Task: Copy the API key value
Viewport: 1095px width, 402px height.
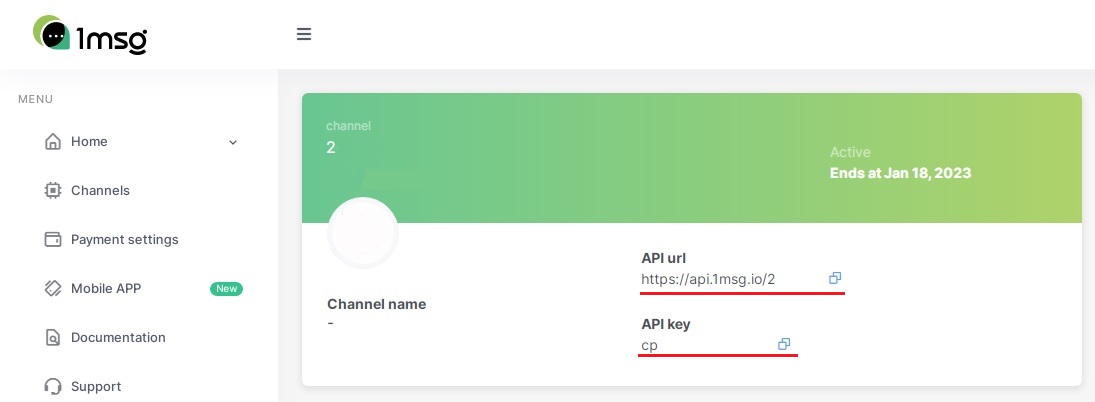Action: (x=784, y=344)
